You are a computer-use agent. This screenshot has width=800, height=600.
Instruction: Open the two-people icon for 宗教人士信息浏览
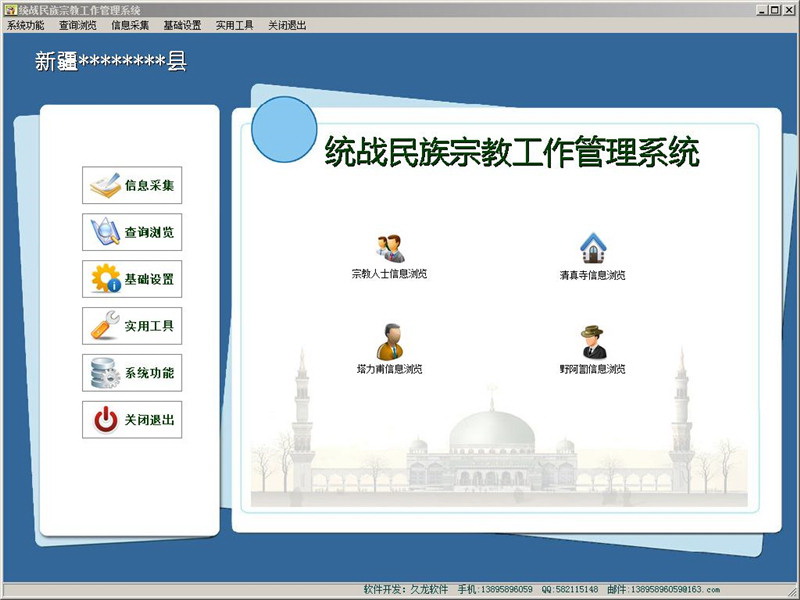(x=390, y=248)
